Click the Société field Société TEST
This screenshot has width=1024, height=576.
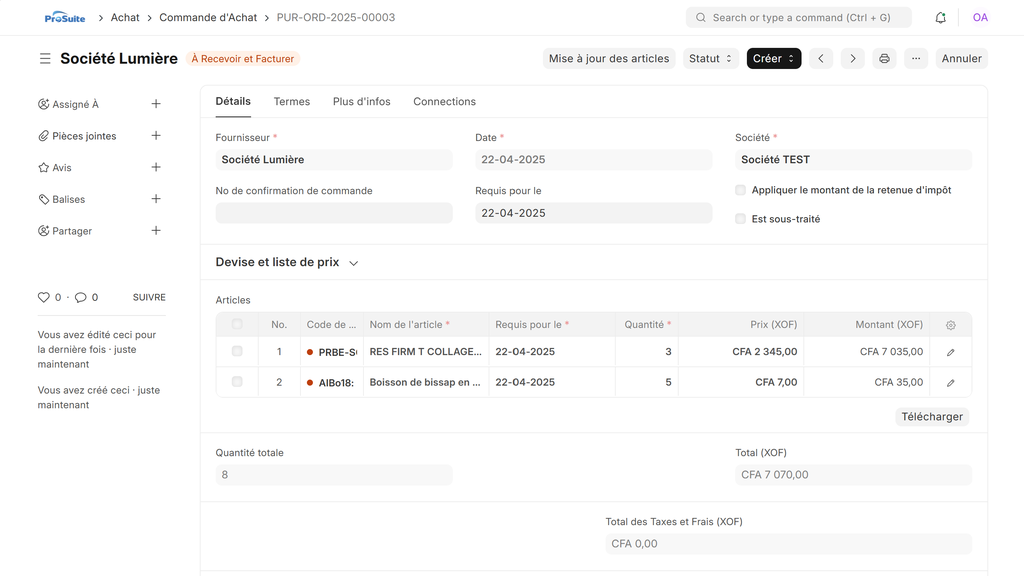coord(854,160)
